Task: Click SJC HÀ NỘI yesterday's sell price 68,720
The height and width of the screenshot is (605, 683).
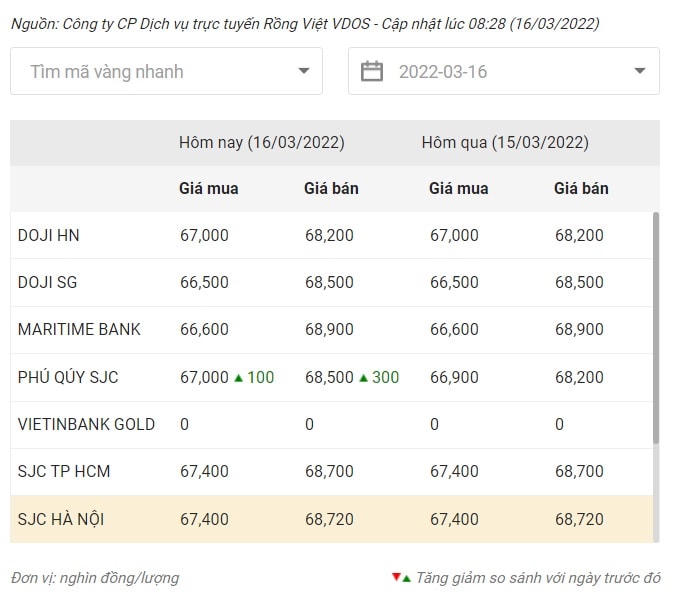Action: [x=579, y=519]
